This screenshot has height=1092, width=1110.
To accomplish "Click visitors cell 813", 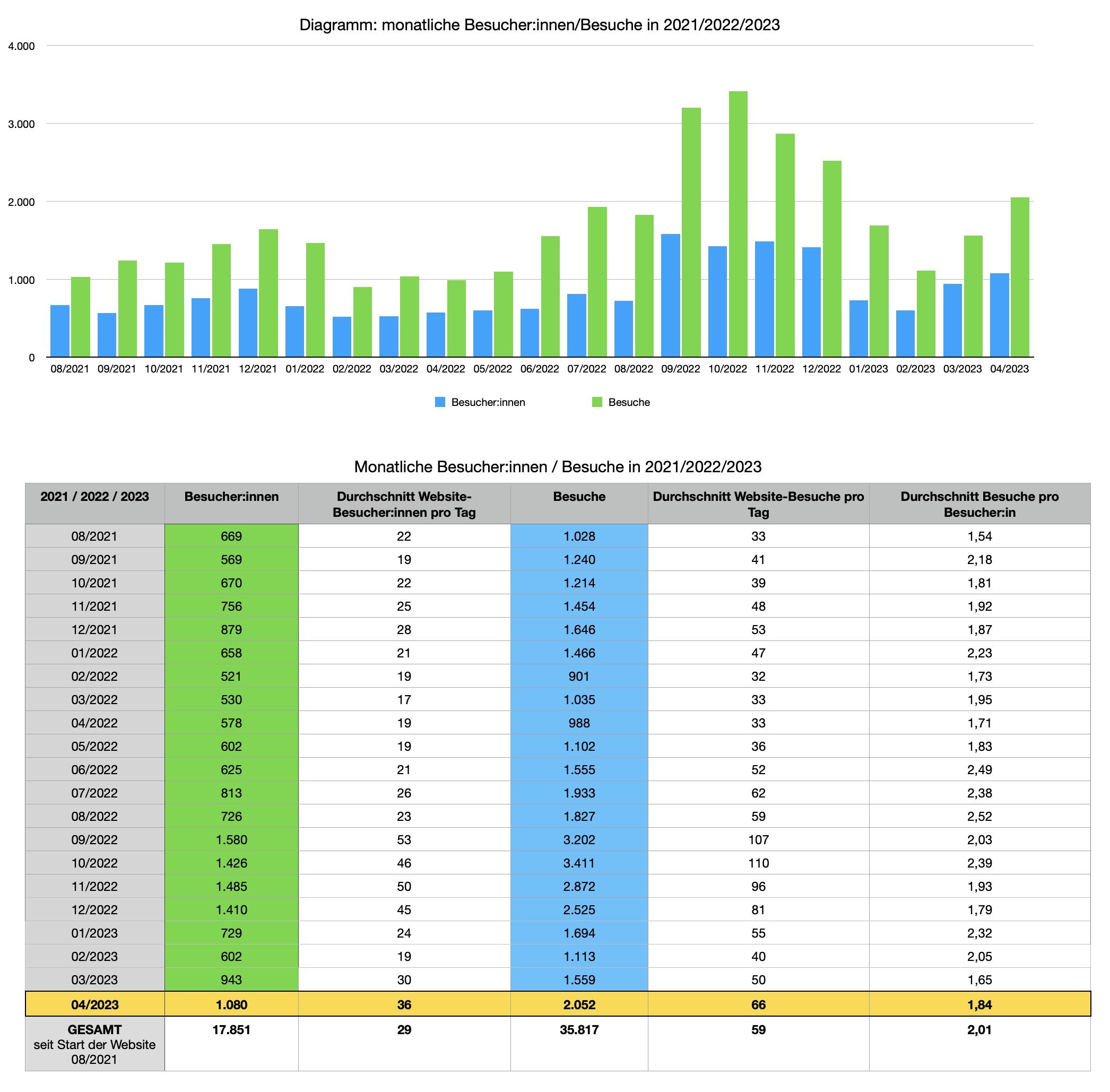I will click(x=232, y=793).
